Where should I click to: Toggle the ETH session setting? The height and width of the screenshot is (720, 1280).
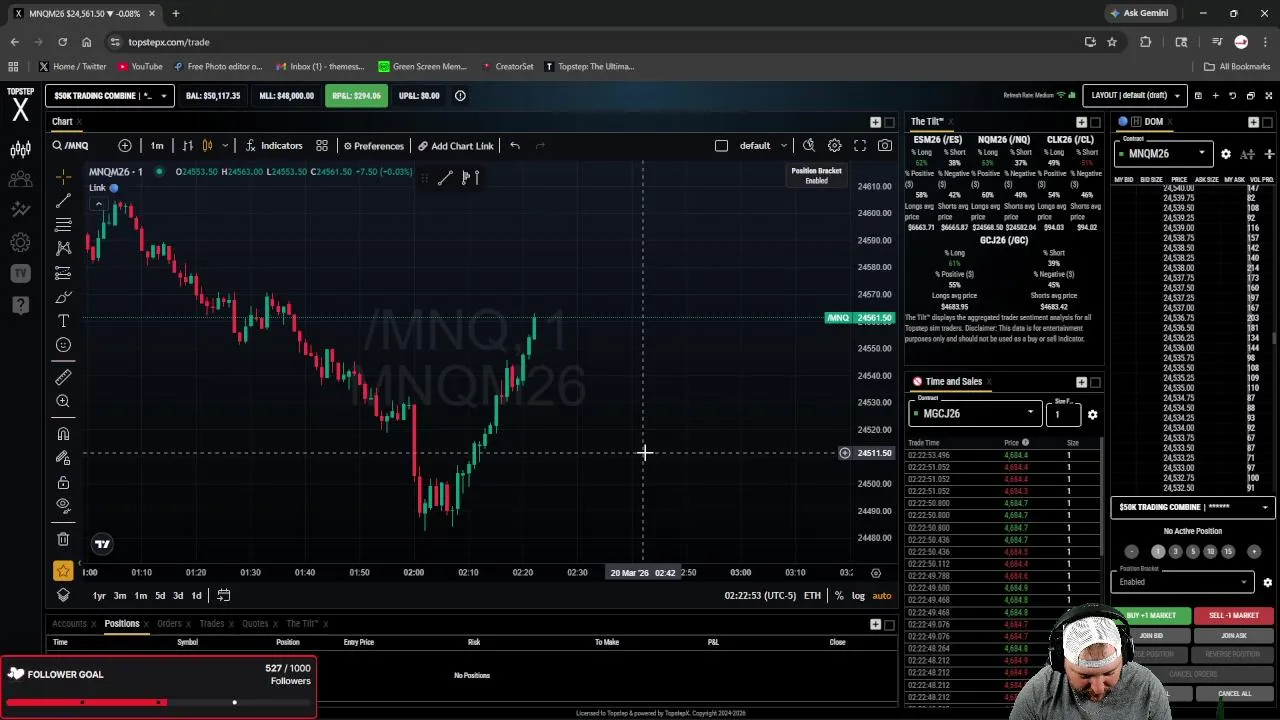point(812,596)
